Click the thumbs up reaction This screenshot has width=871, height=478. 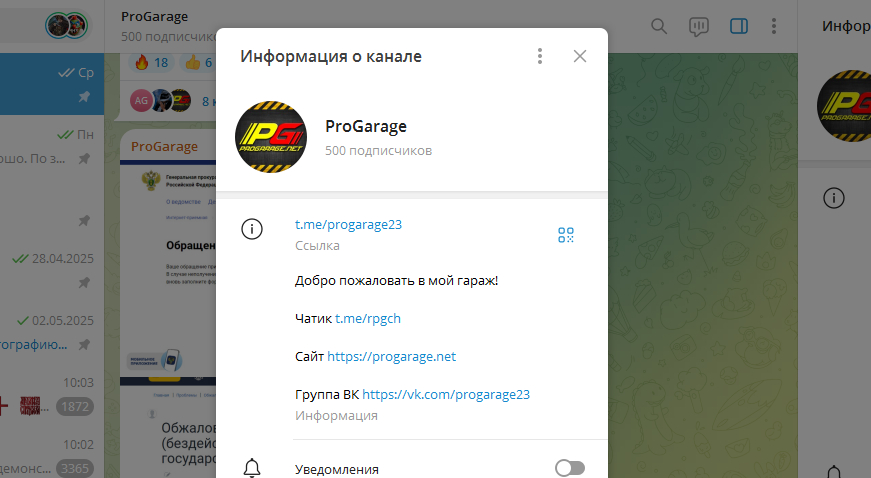click(198, 62)
